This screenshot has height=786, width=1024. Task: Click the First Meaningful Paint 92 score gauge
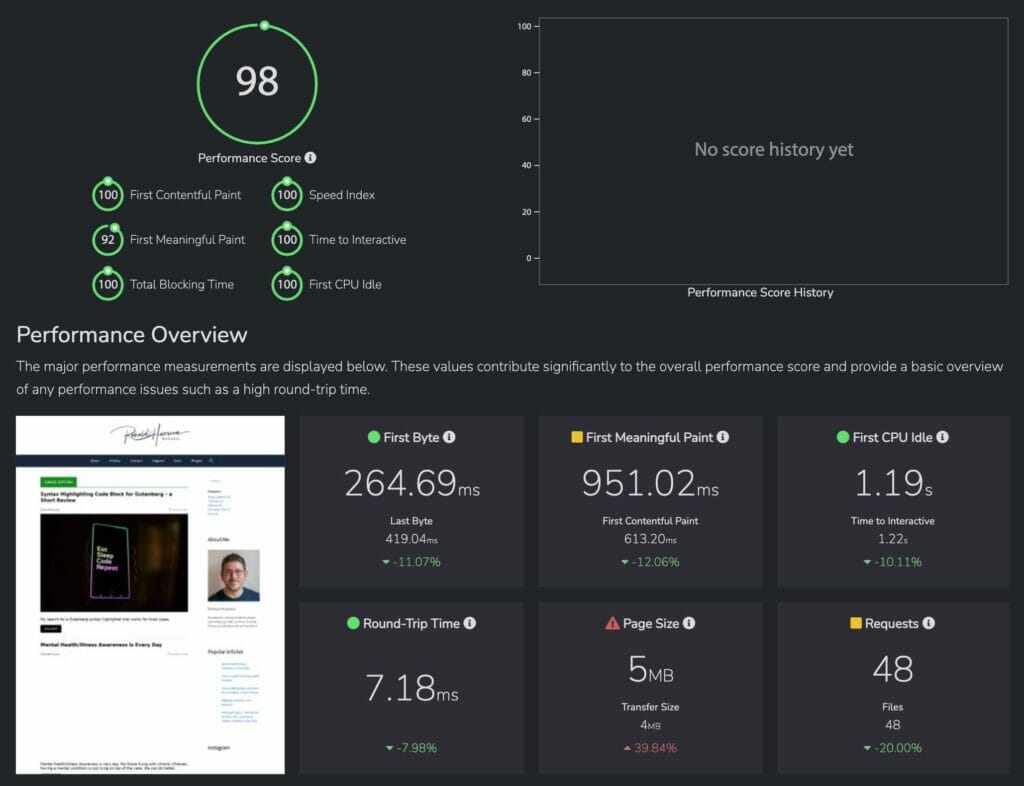click(x=108, y=239)
